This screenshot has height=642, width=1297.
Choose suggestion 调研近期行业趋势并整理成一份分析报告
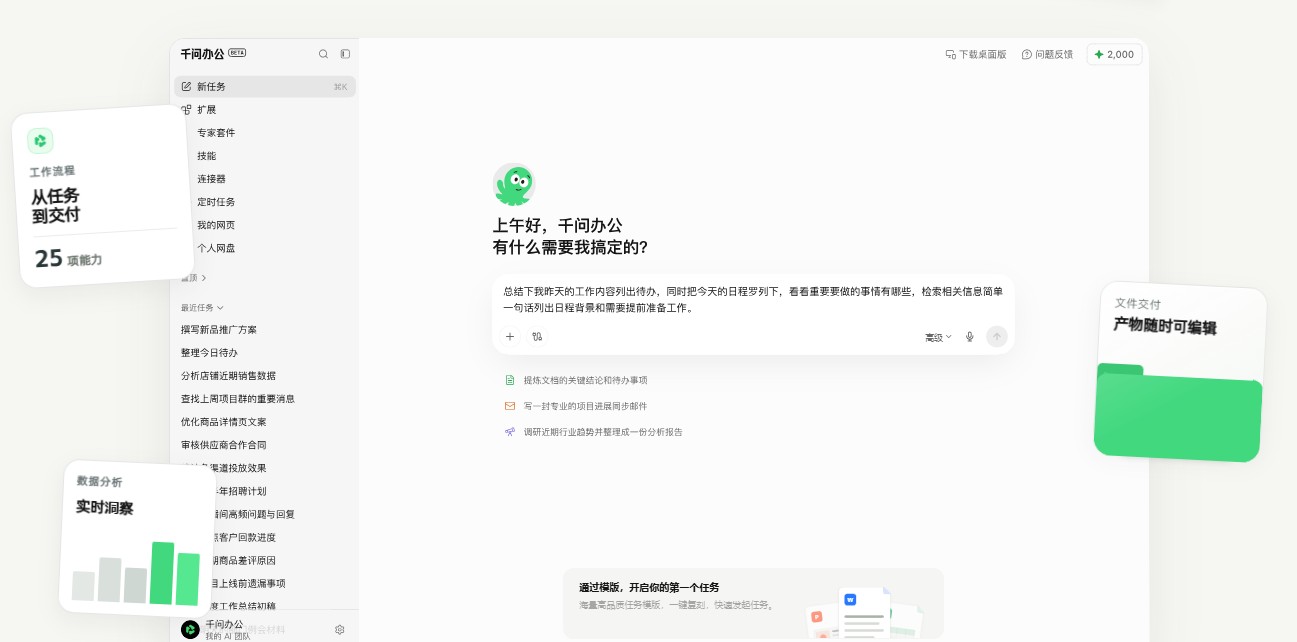click(594, 432)
